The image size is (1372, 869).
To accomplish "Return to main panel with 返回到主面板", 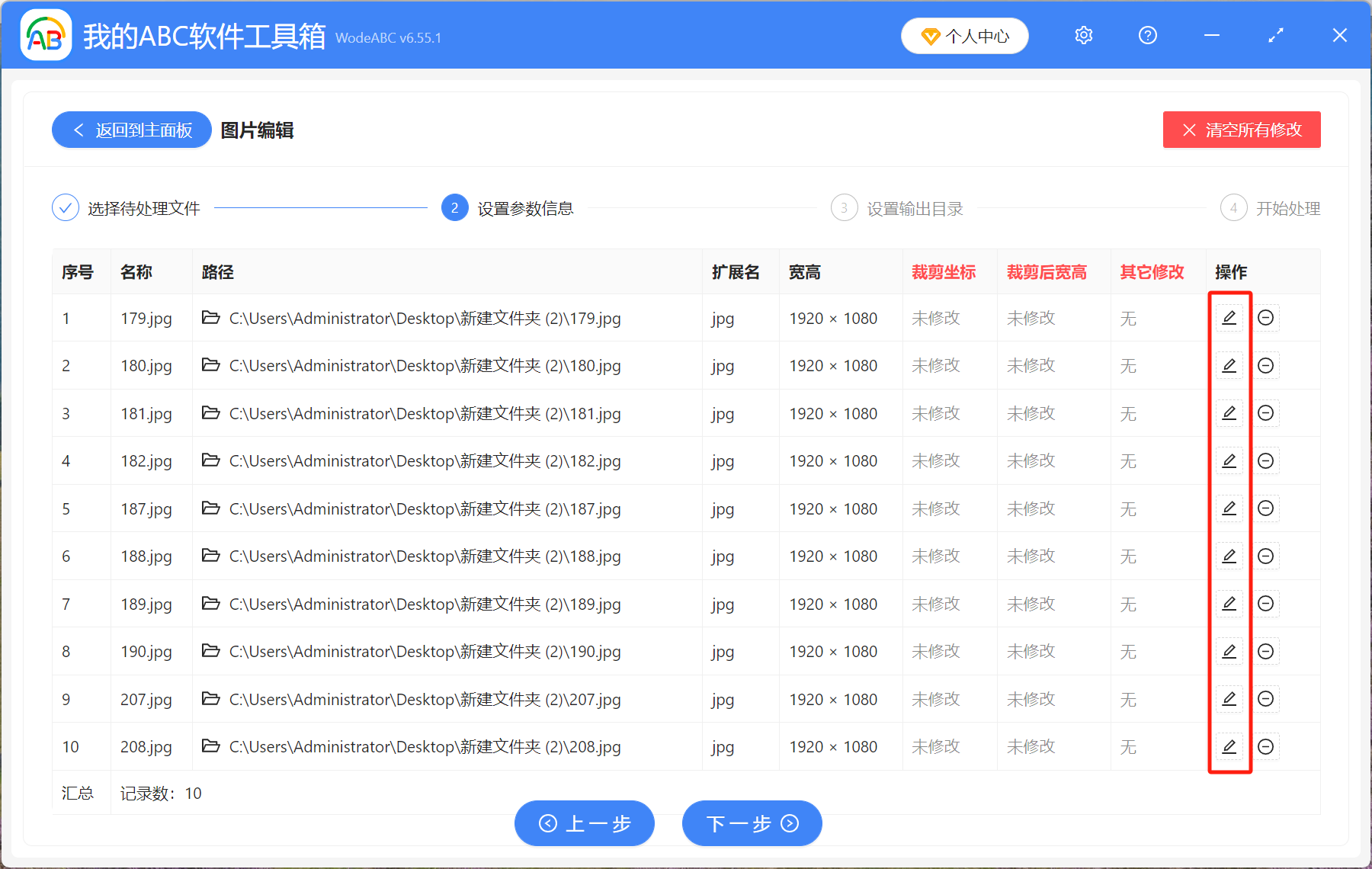I will click(132, 130).
